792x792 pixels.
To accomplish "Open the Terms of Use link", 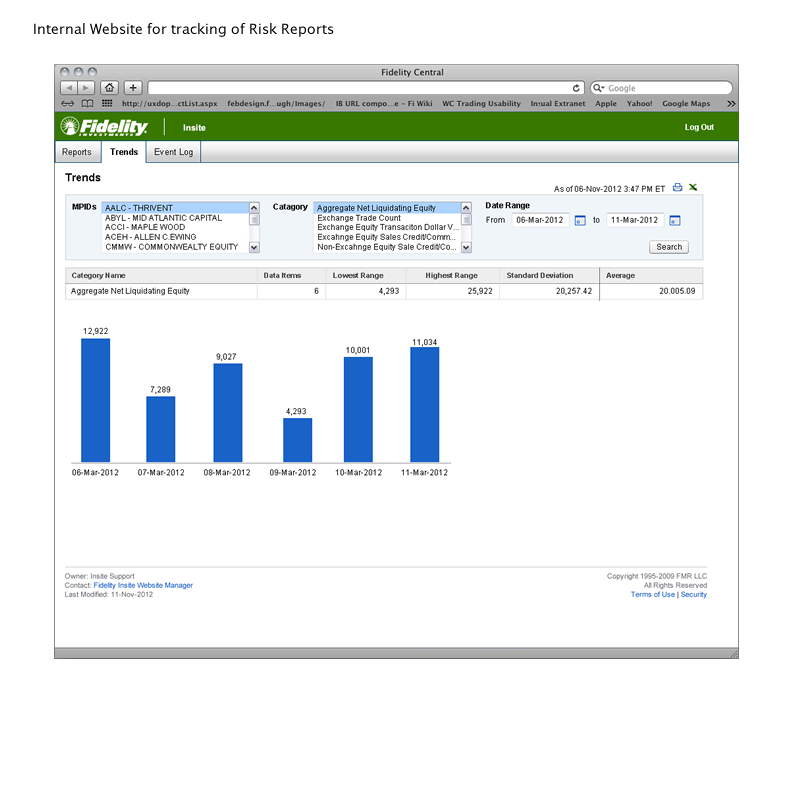I will tap(652, 594).
